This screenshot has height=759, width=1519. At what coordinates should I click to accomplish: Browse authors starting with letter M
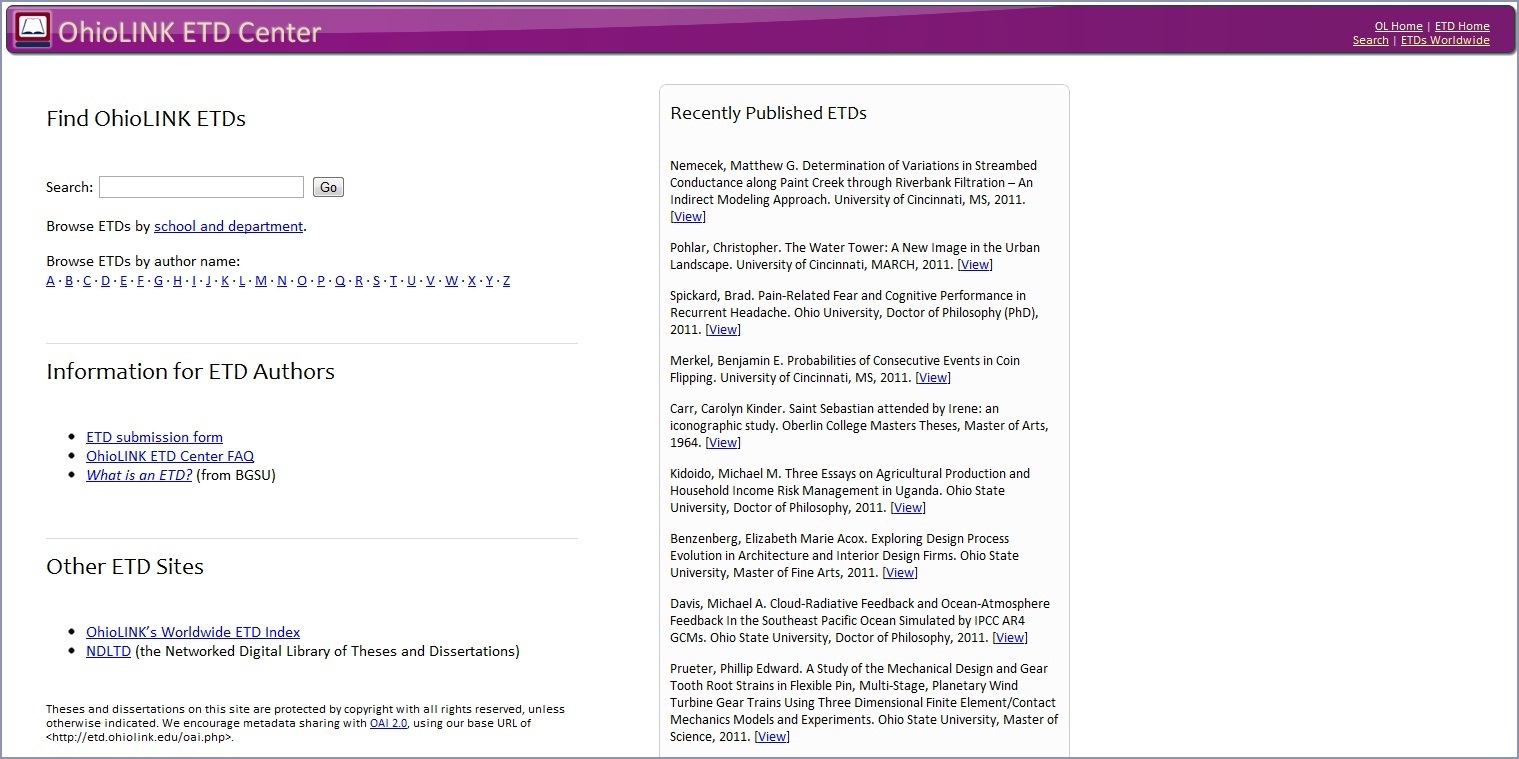[x=260, y=280]
